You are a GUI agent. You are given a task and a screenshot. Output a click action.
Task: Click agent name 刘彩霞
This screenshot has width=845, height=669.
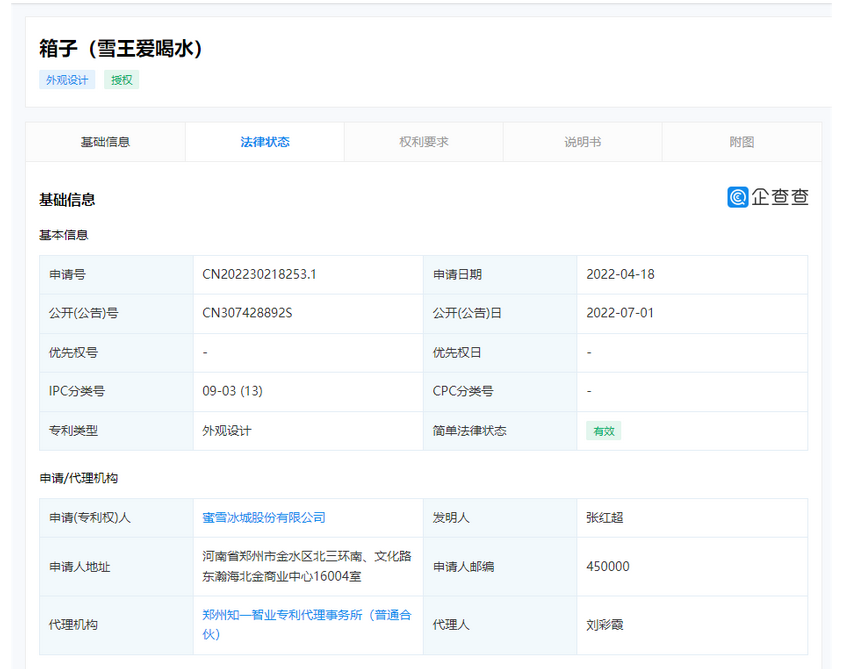pyautogui.click(x=605, y=625)
